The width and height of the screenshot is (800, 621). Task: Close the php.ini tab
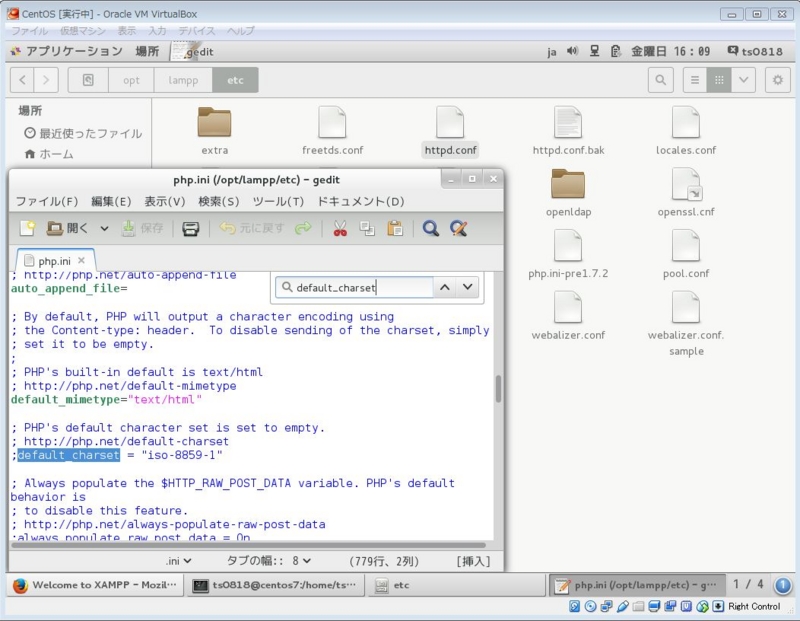tap(81, 260)
